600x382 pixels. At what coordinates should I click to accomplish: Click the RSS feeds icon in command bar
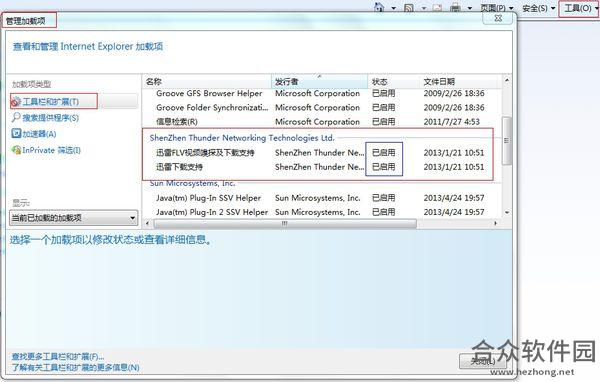(x=409, y=8)
